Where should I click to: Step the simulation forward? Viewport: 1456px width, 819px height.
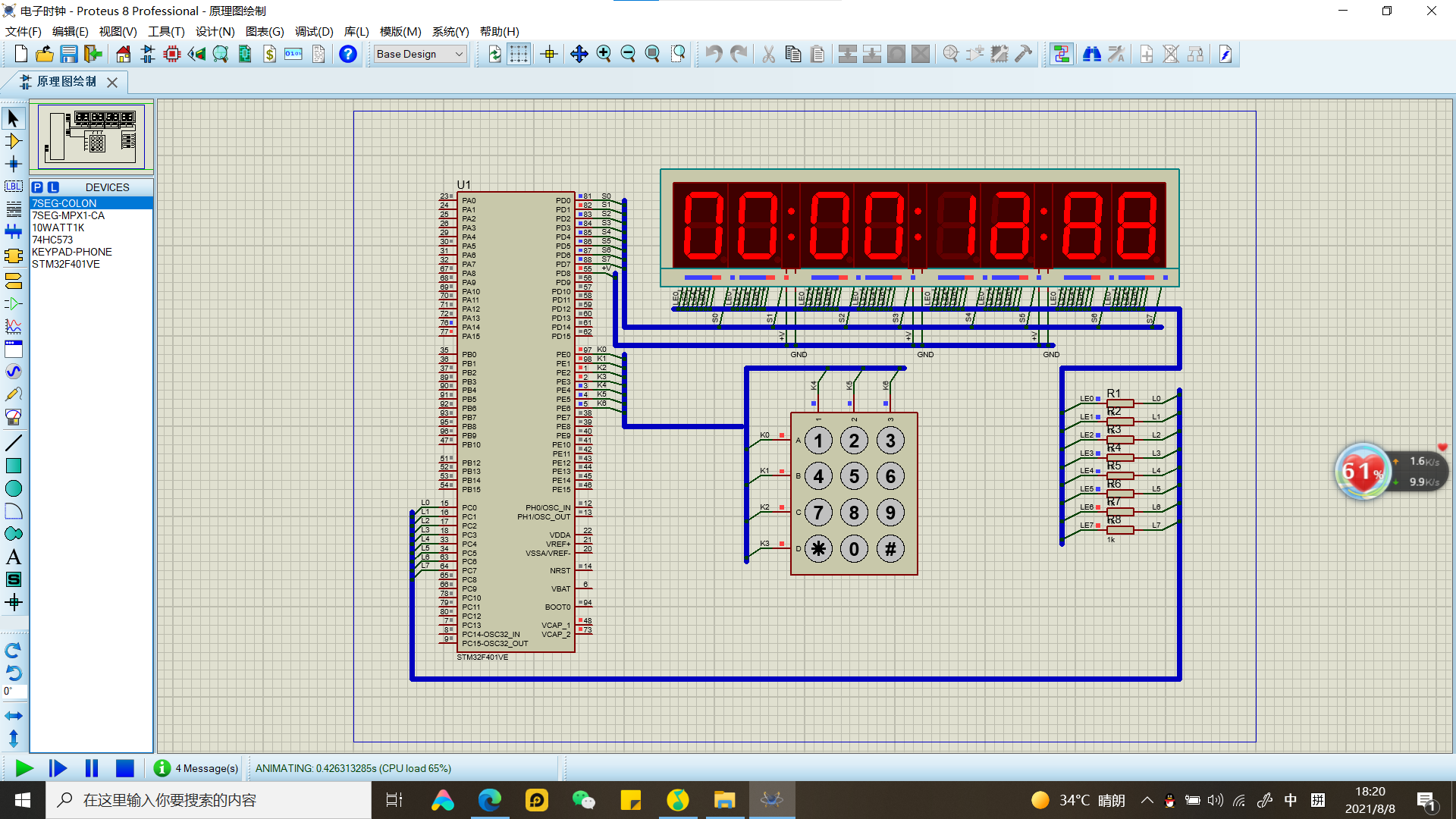tap(58, 768)
